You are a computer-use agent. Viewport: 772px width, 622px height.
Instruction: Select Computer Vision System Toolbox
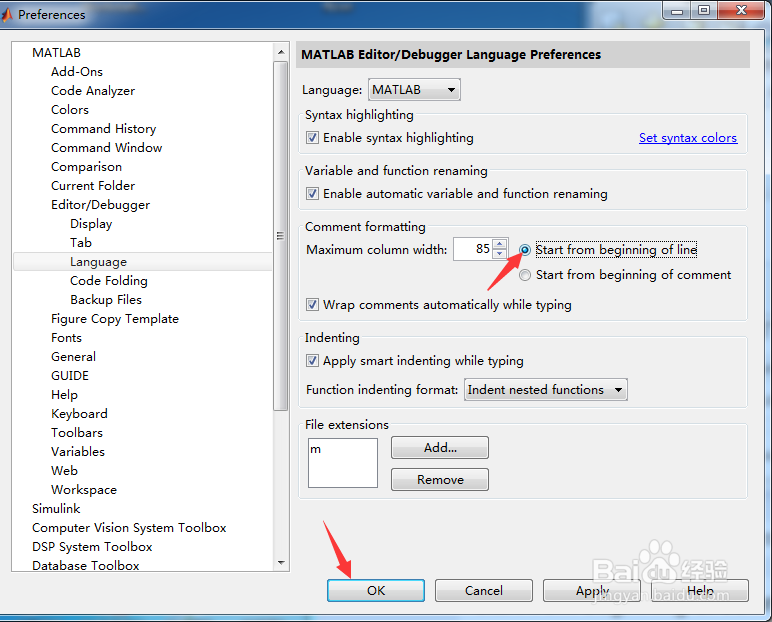point(129,528)
